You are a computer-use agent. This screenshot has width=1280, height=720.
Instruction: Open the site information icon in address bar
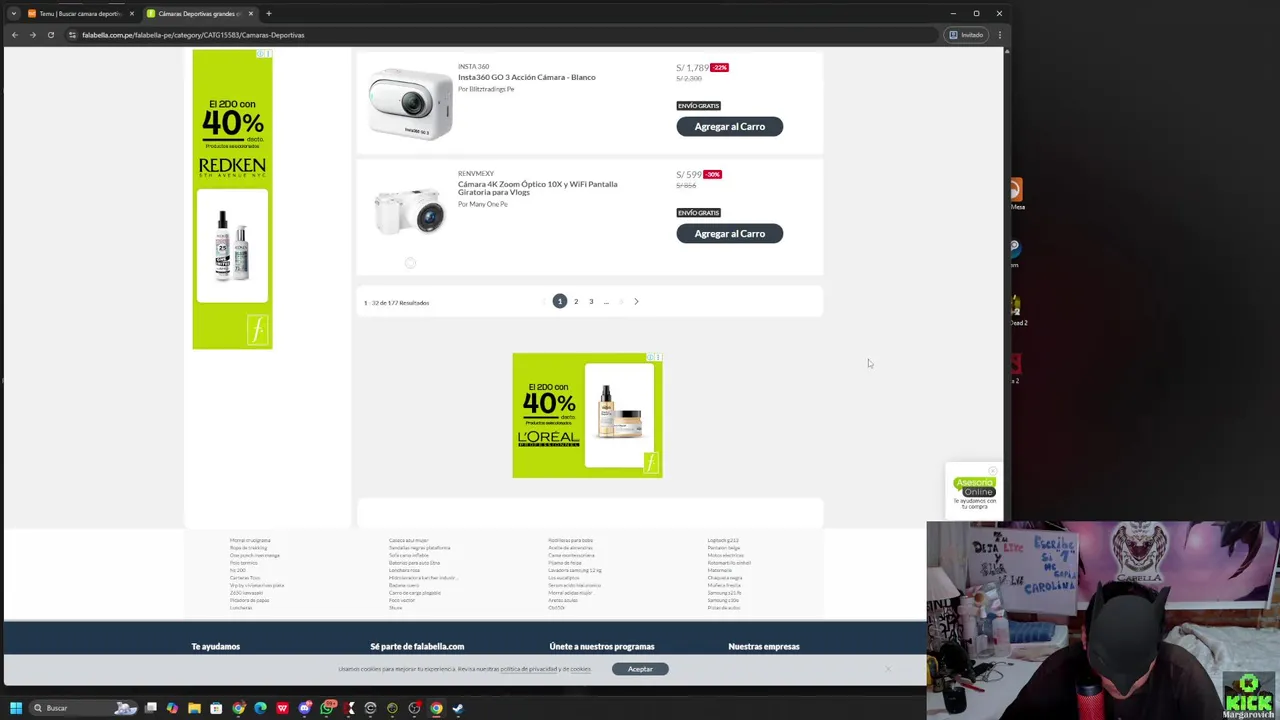[72, 35]
